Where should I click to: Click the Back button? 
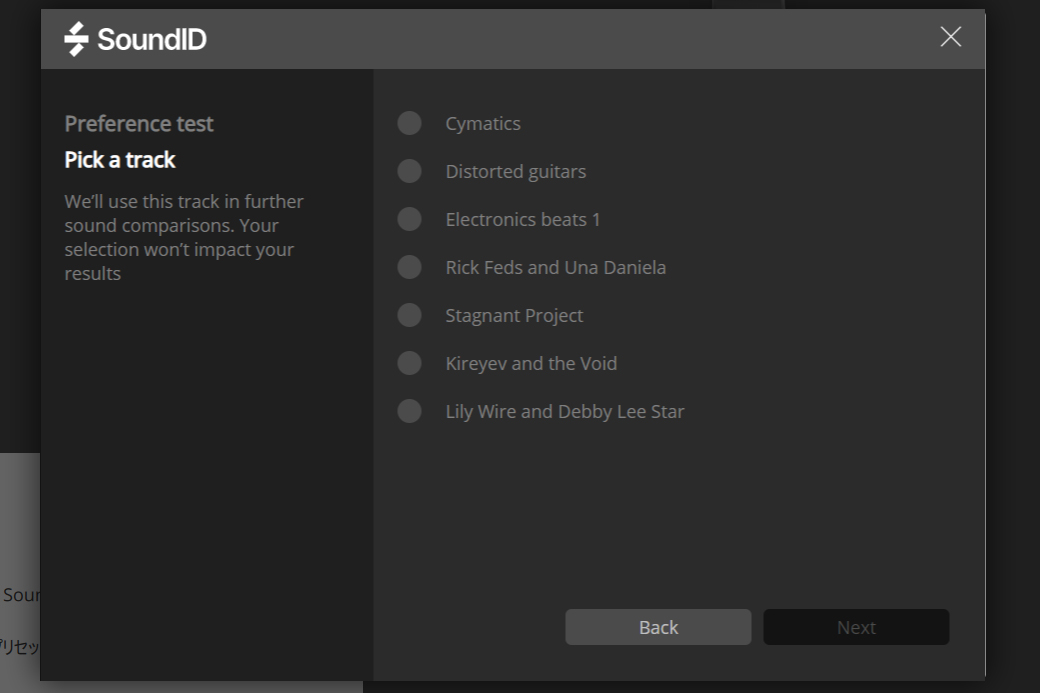pos(658,627)
